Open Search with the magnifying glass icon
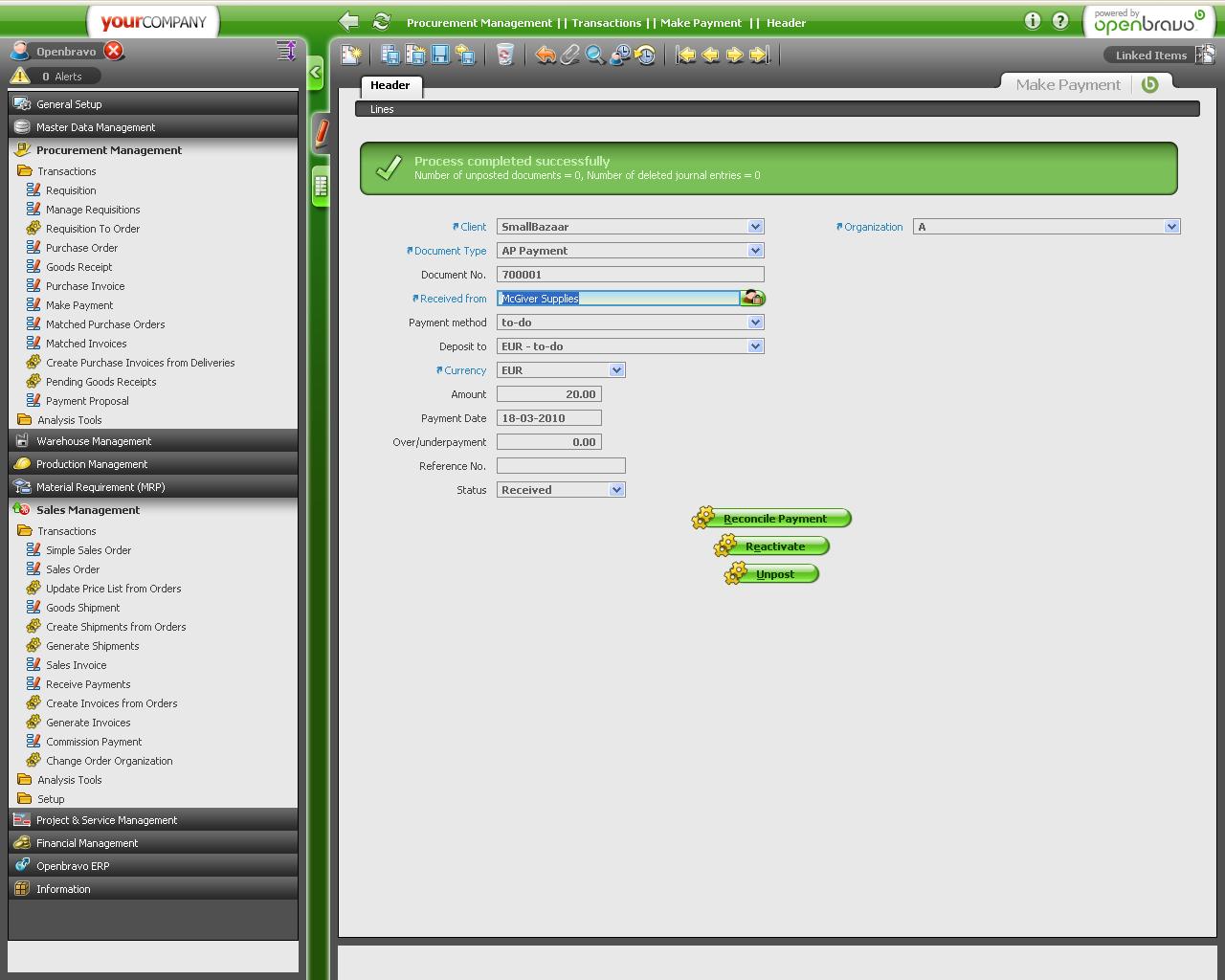This screenshot has height=980, width=1225. pos(595,56)
